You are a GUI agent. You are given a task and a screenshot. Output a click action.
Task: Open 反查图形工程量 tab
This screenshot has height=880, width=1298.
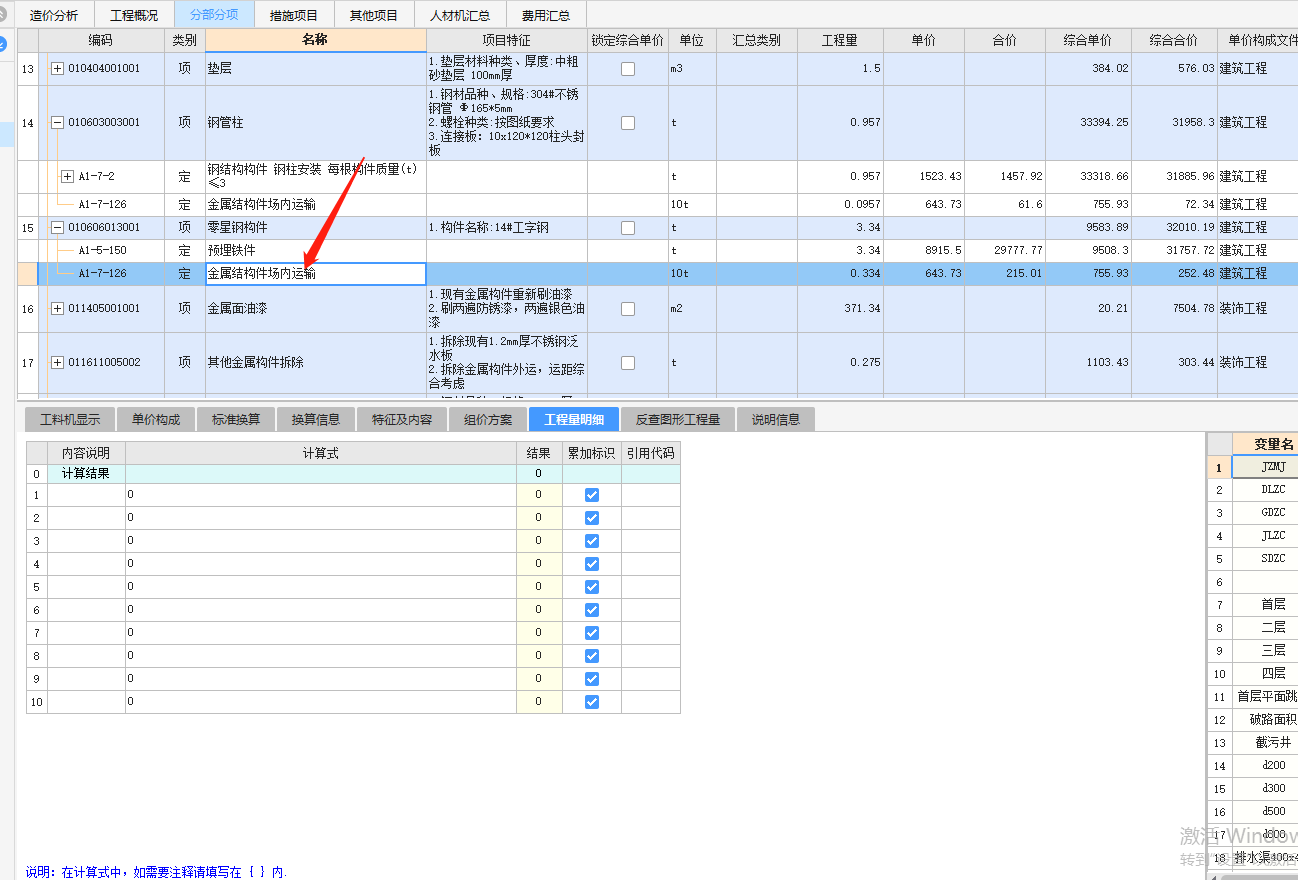pyautogui.click(x=678, y=420)
